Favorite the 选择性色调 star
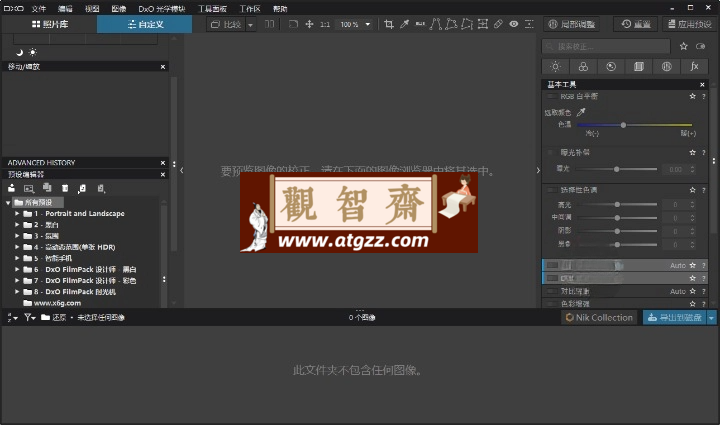Image resolution: width=720 pixels, height=425 pixels. click(x=692, y=190)
